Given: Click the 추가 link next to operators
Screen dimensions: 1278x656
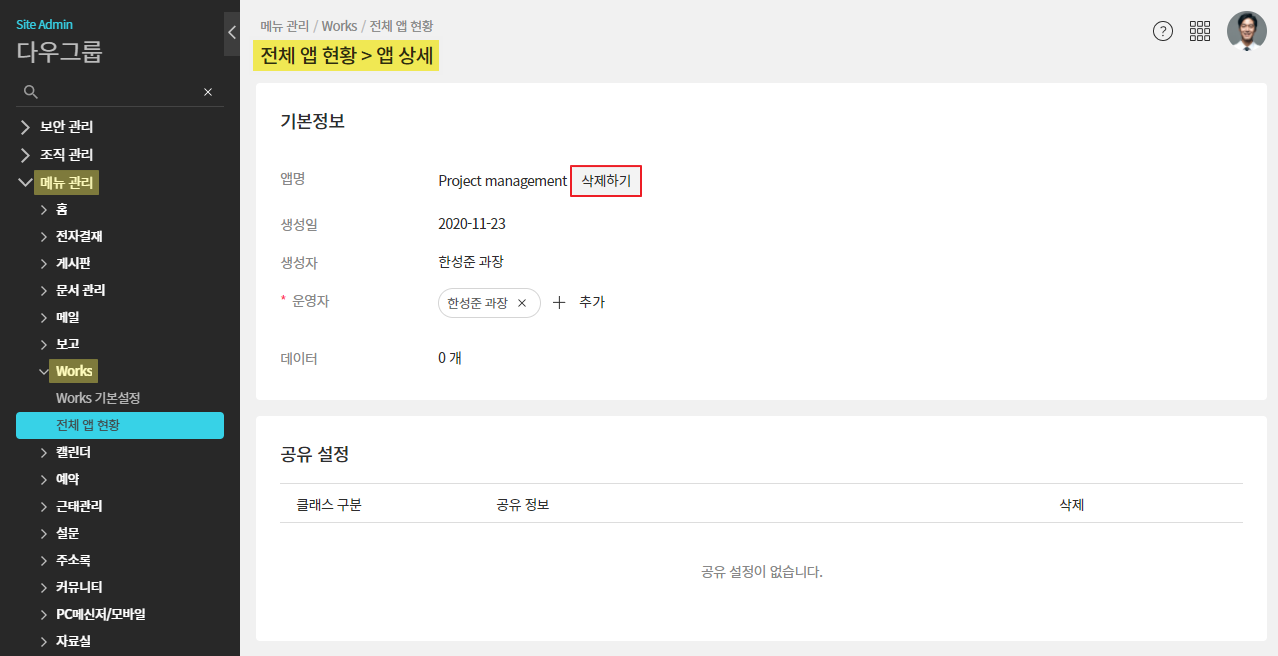Looking at the screenshot, I should click(x=592, y=302).
